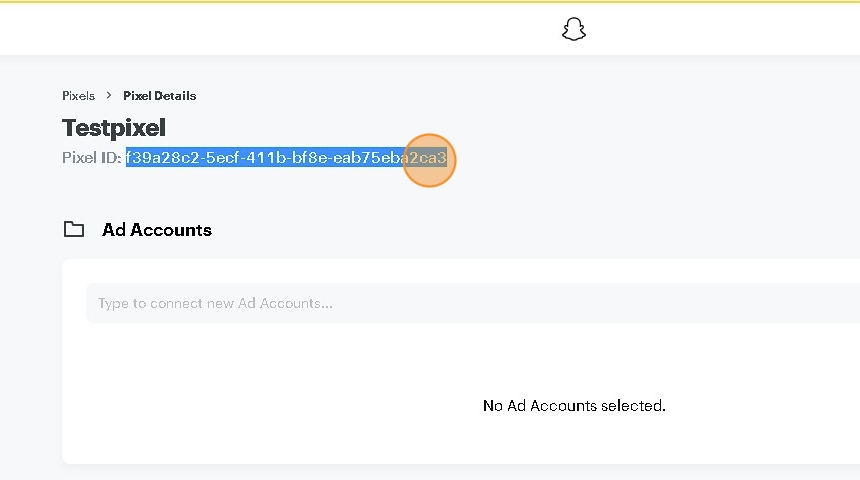This screenshot has height=480, width=860.
Task: Click the Ad Accounts section heading
Action: [x=157, y=230]
